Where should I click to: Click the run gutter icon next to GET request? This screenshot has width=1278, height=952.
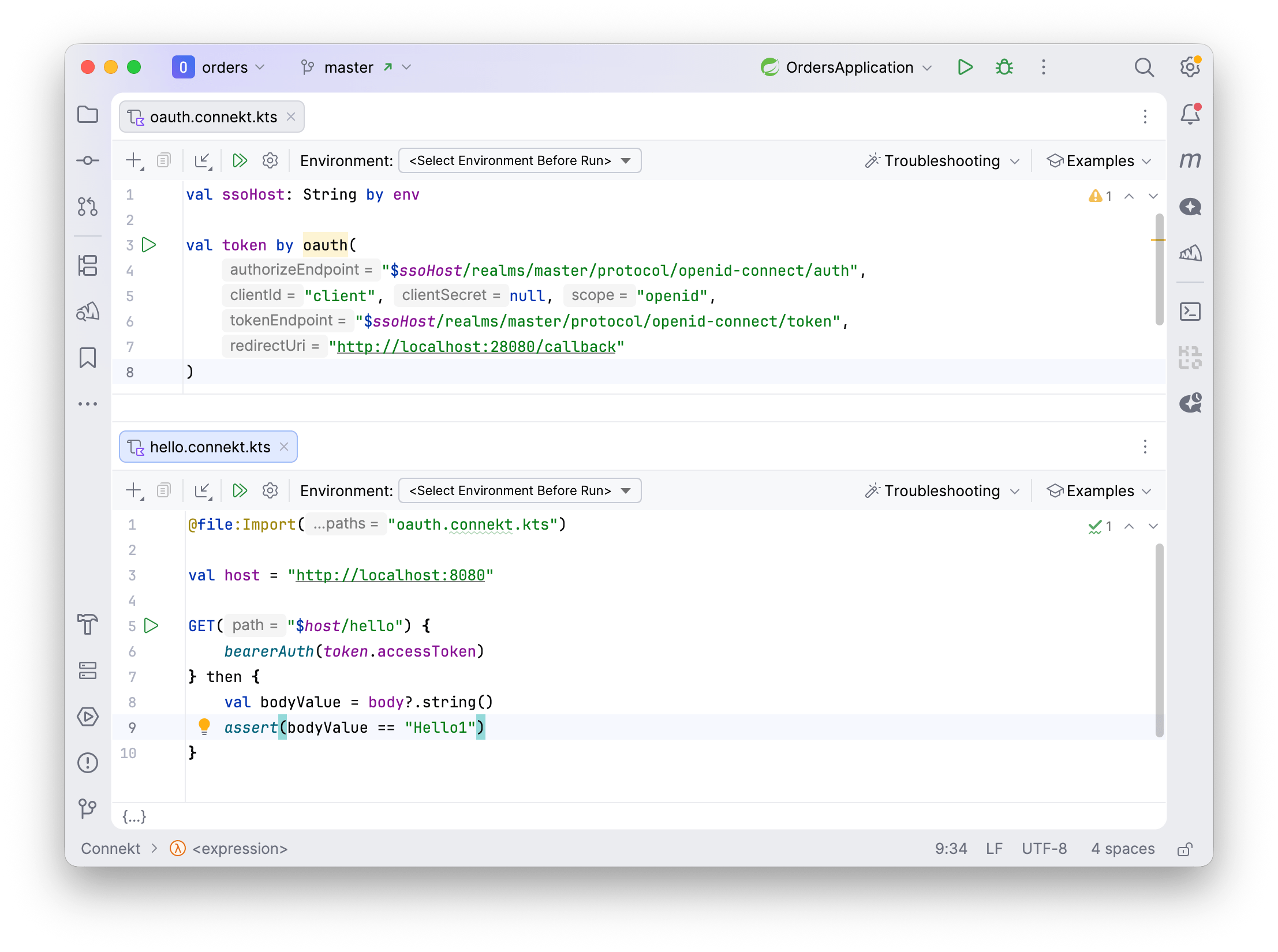(x=151, y=625)
